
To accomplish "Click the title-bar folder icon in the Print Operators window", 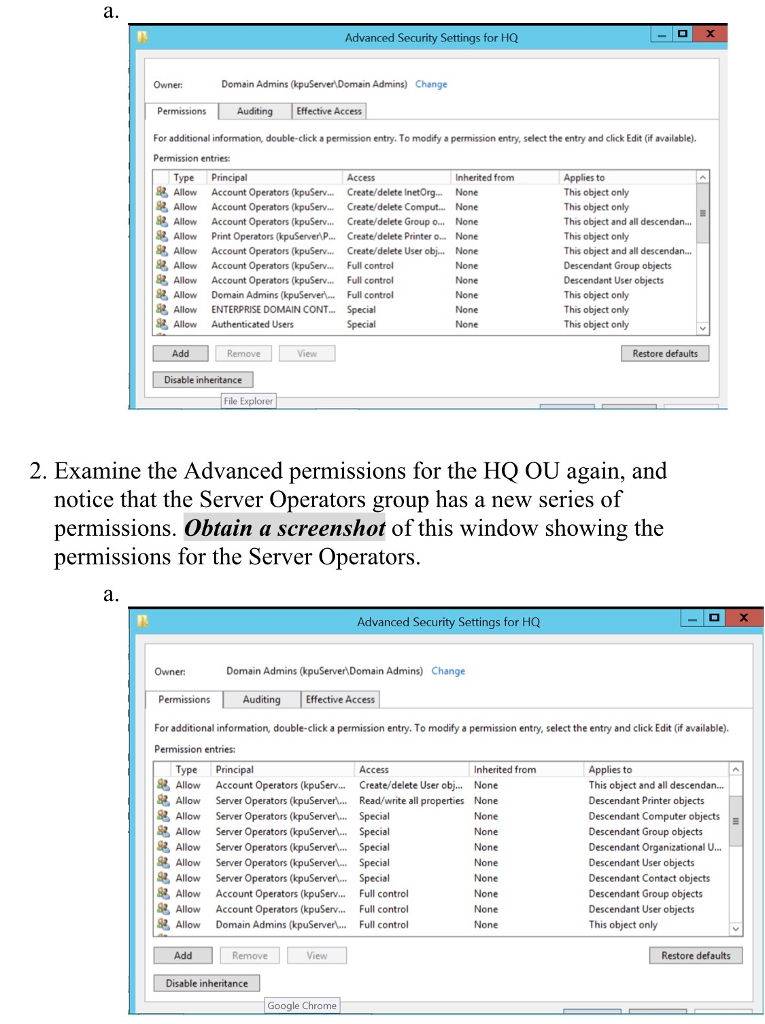I will coord(141,37).
